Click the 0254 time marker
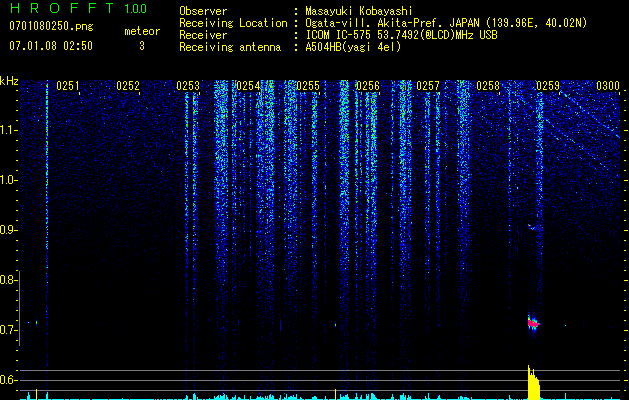629x400 pixels. pyautogui.click(x=248, y=86)
